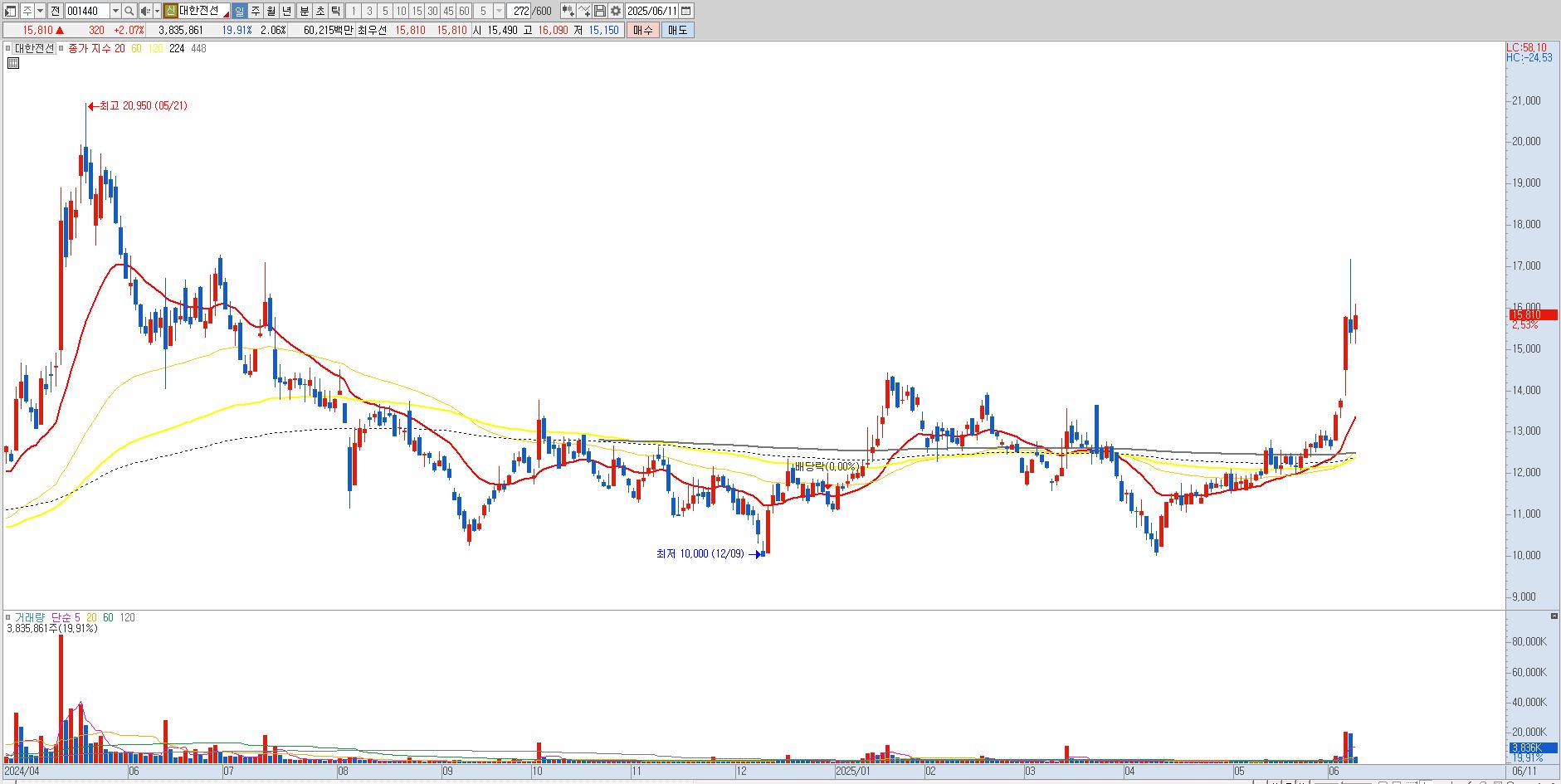Select the daily '일' period toggle

[x=239, y=11]
